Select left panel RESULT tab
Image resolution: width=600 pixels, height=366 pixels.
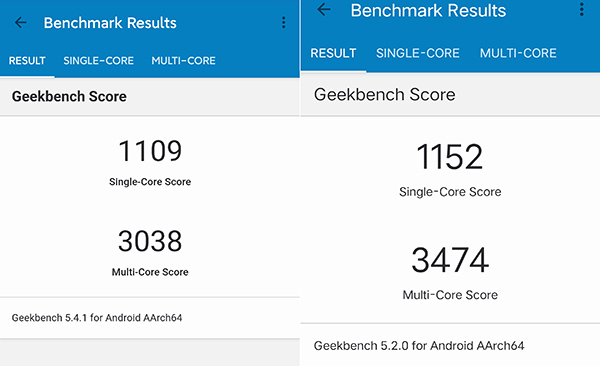click(27, 60)
